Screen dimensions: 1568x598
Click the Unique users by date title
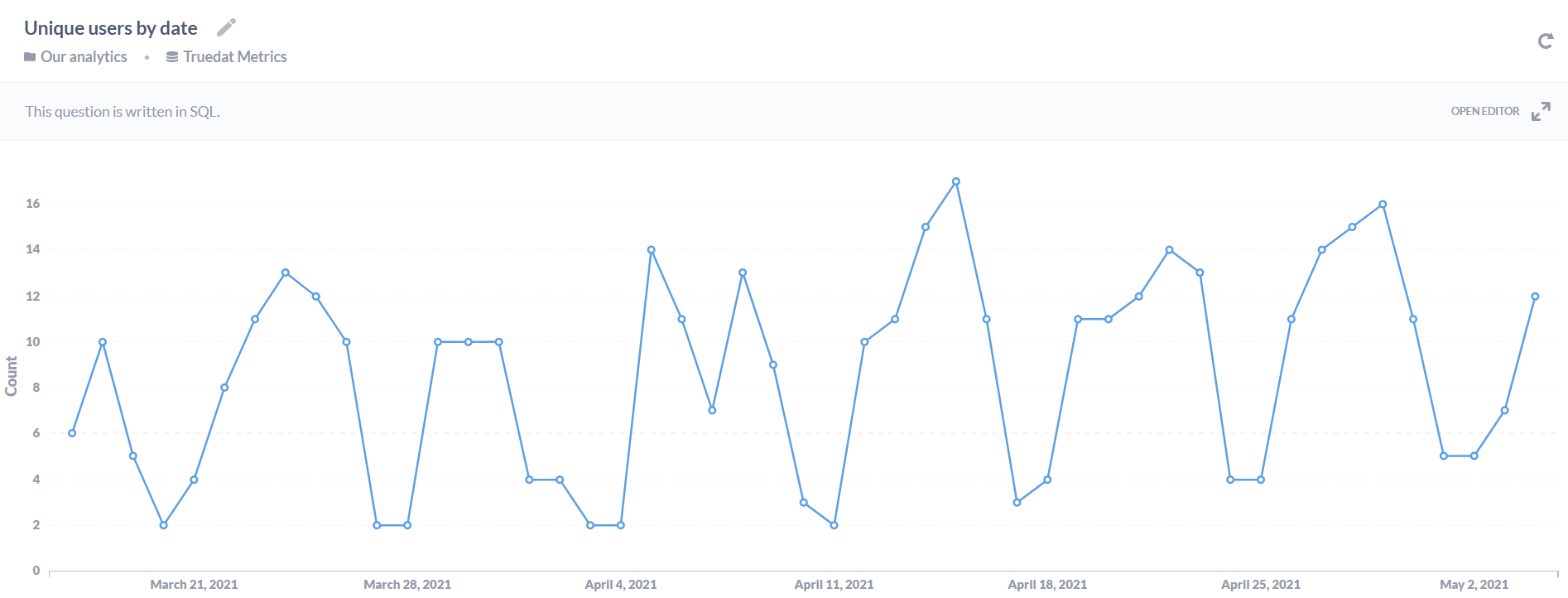(111, 28)
